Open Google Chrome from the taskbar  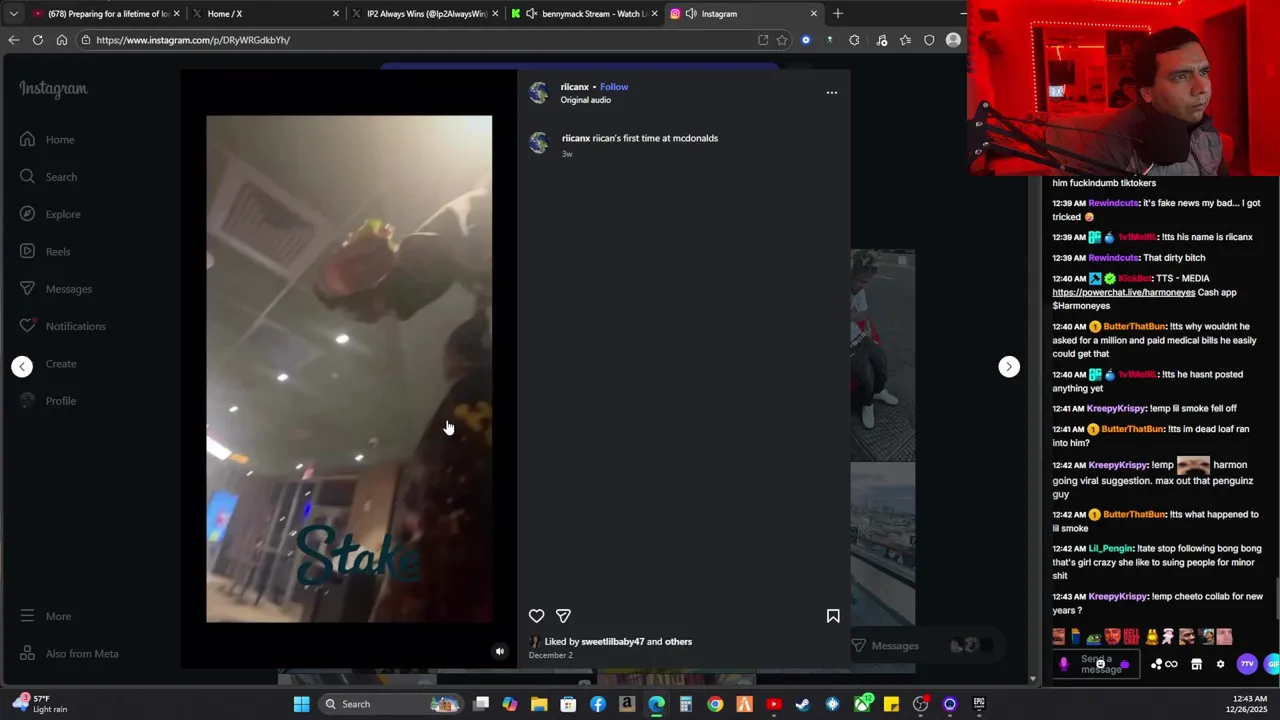(x=715, y=704)
